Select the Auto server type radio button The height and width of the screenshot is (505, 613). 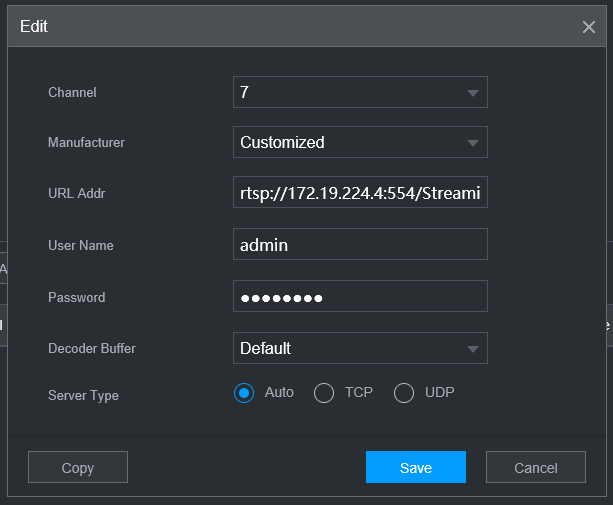pos(244,393)
